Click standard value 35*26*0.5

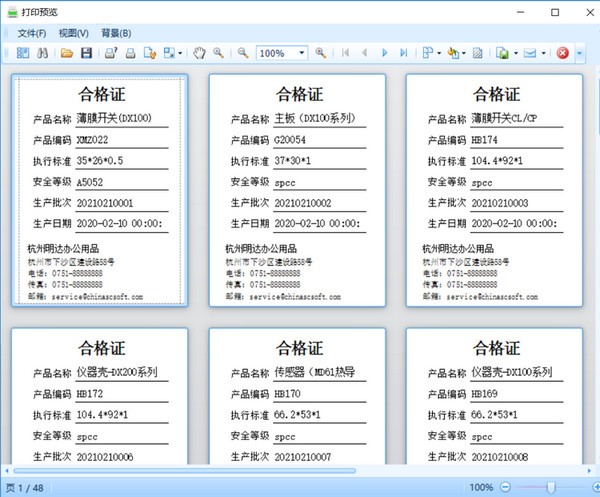click(100, 161)
